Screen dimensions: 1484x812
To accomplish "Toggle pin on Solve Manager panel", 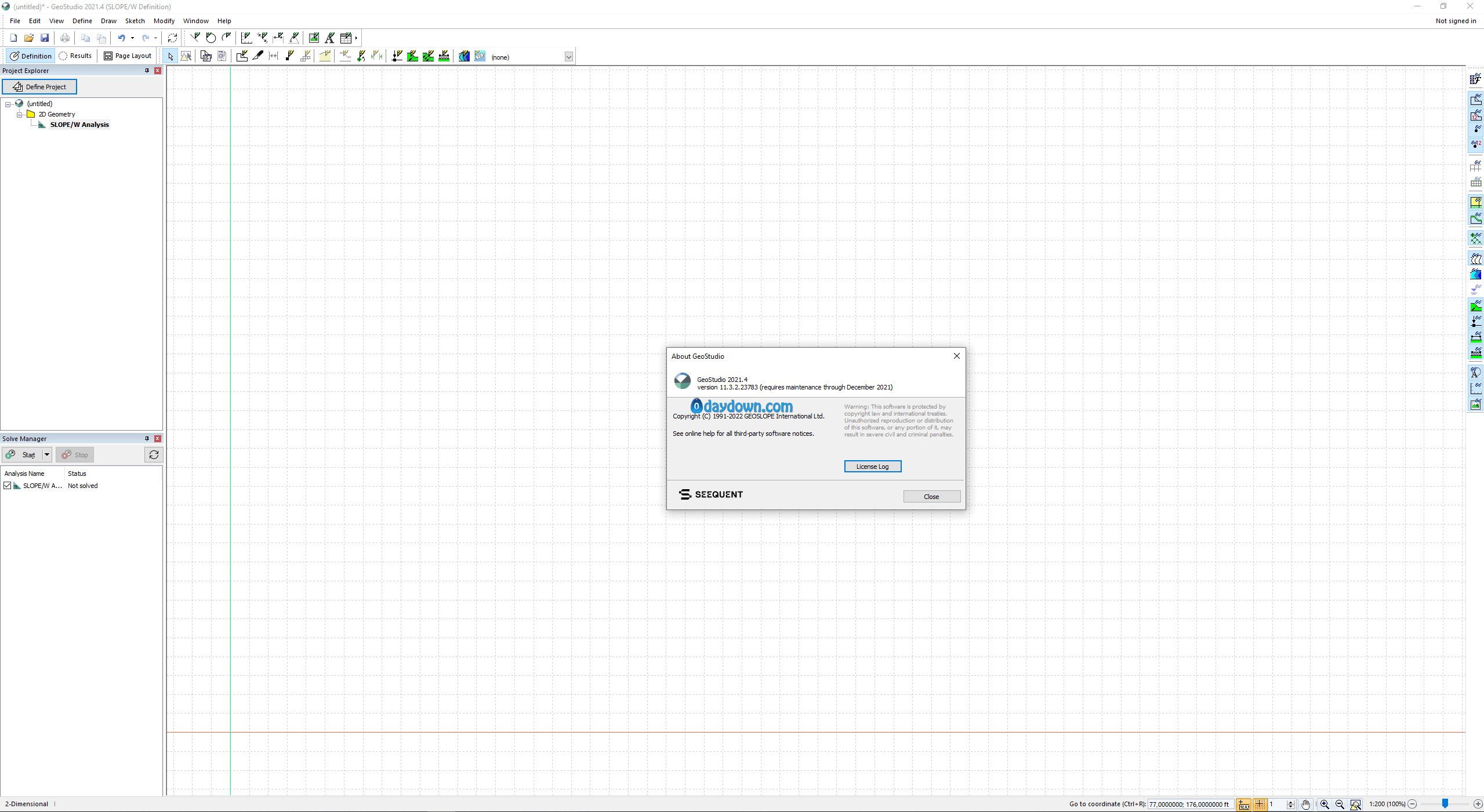I will point(147,438).
